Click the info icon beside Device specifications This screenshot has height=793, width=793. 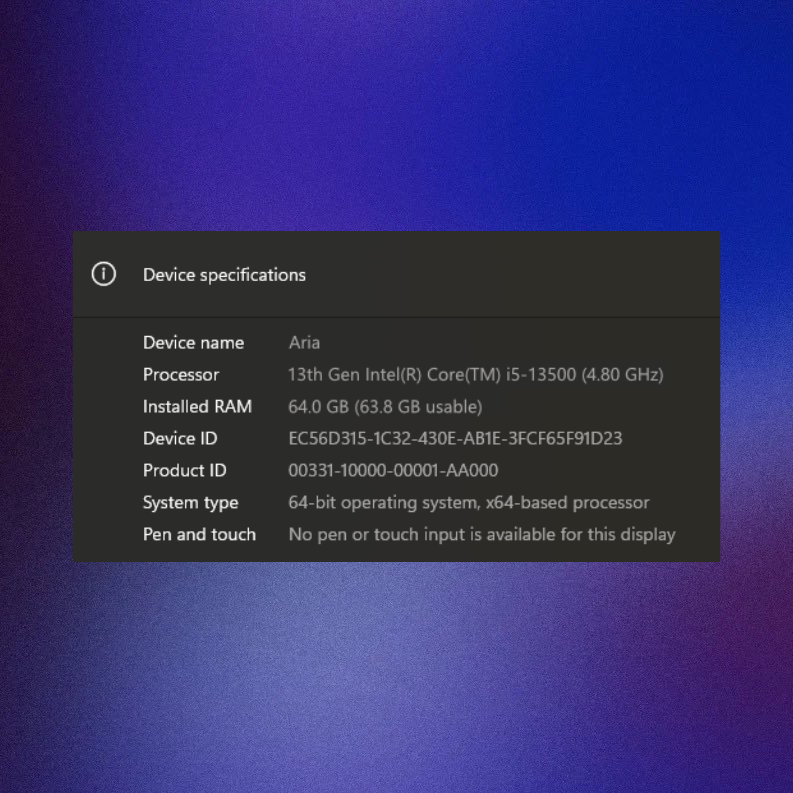104,274
